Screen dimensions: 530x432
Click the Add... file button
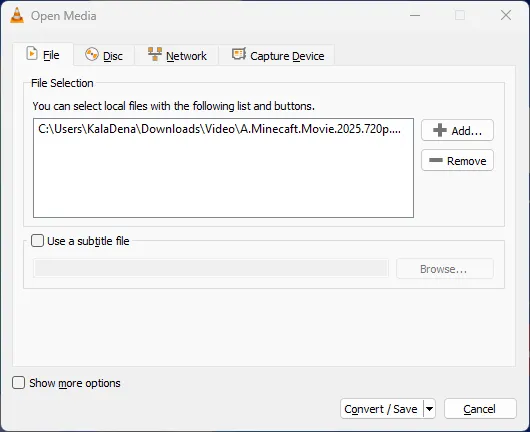tap(457, 130)
